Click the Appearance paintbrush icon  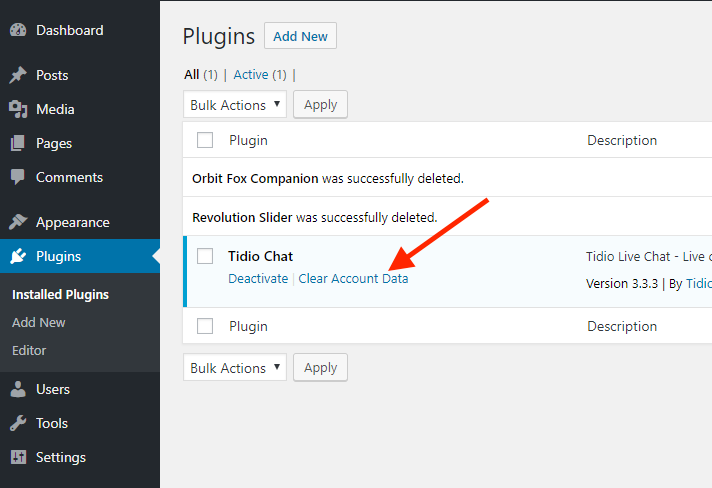tap(18, 222)
